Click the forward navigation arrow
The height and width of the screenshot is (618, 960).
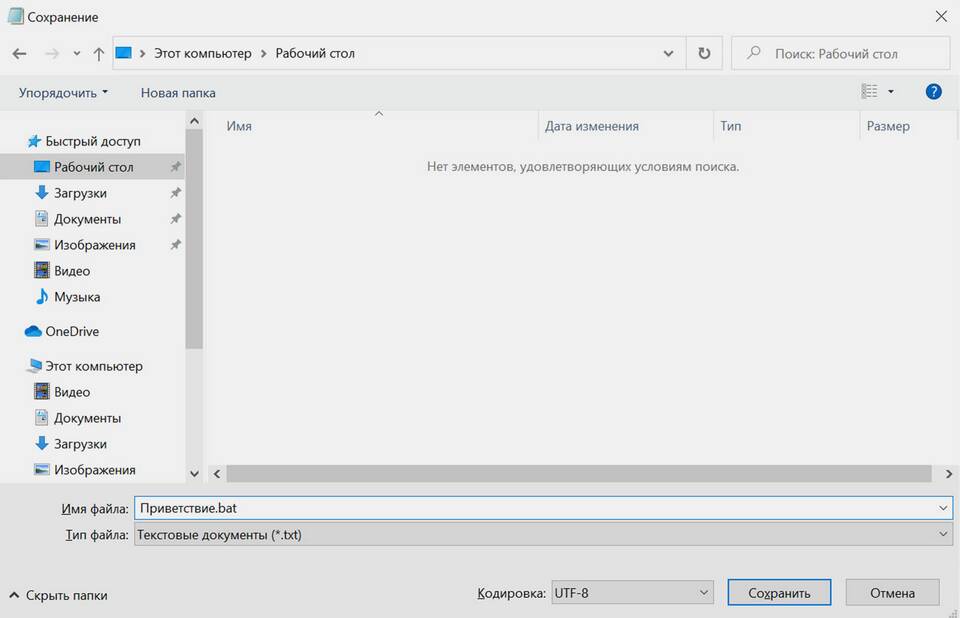pyautogui.click(x=52, y=54)
